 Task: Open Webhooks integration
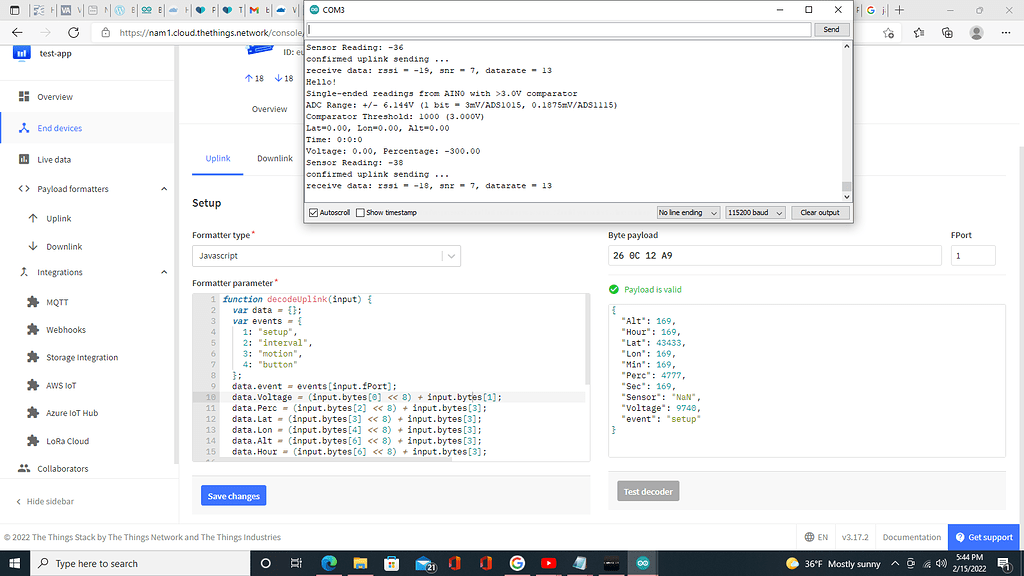[x=66, y=330]
